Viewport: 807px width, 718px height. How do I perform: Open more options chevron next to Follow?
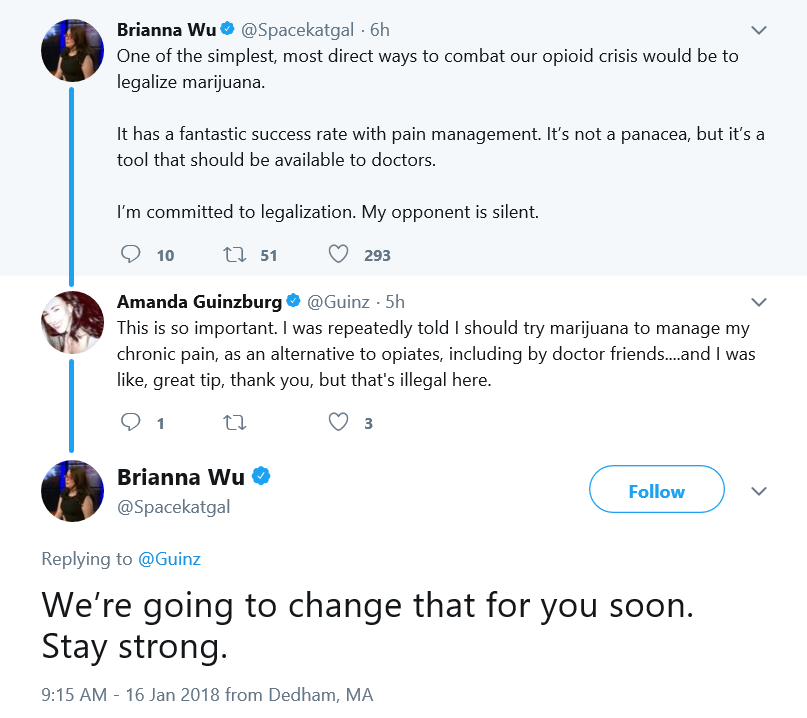759,491
